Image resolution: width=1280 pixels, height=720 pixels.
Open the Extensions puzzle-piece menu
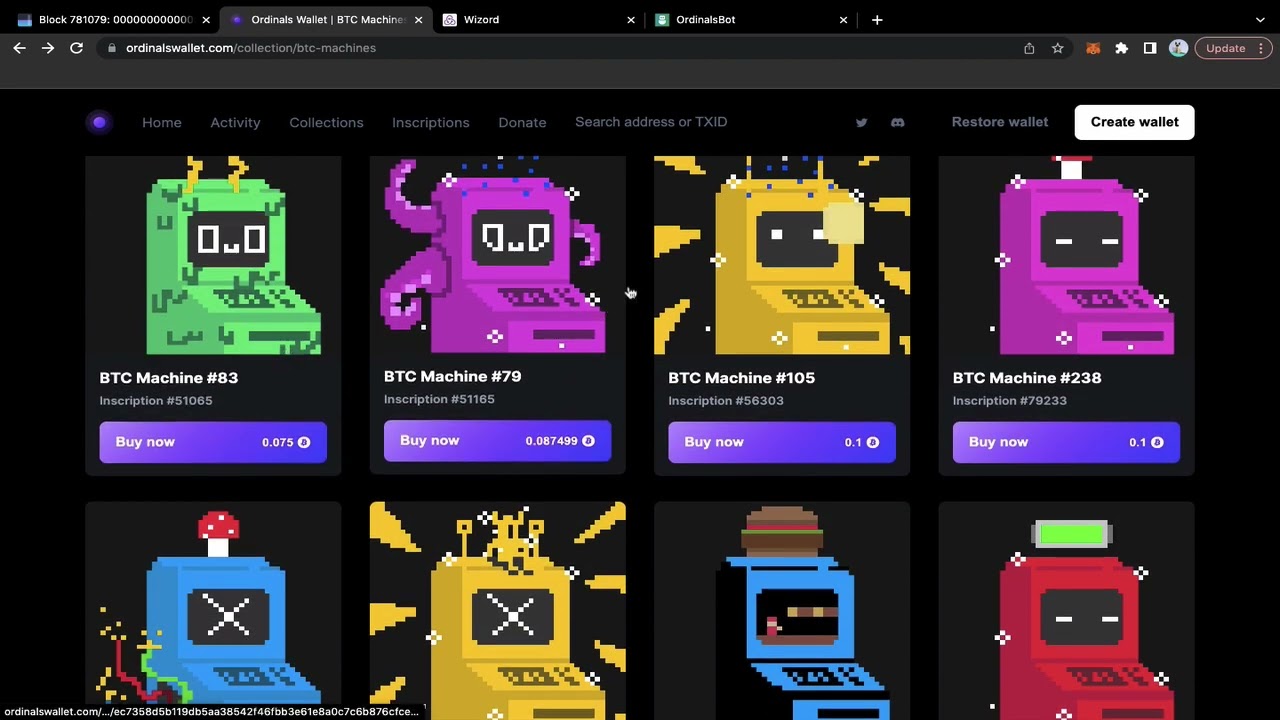tap(1121, 48)
